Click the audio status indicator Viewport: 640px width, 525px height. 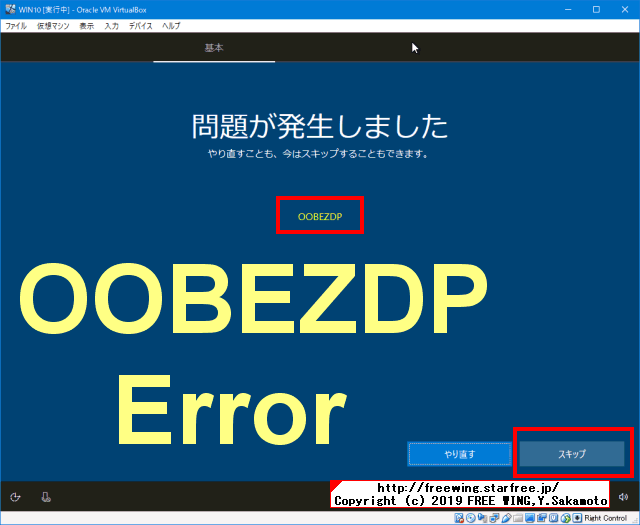pos(482,518)
